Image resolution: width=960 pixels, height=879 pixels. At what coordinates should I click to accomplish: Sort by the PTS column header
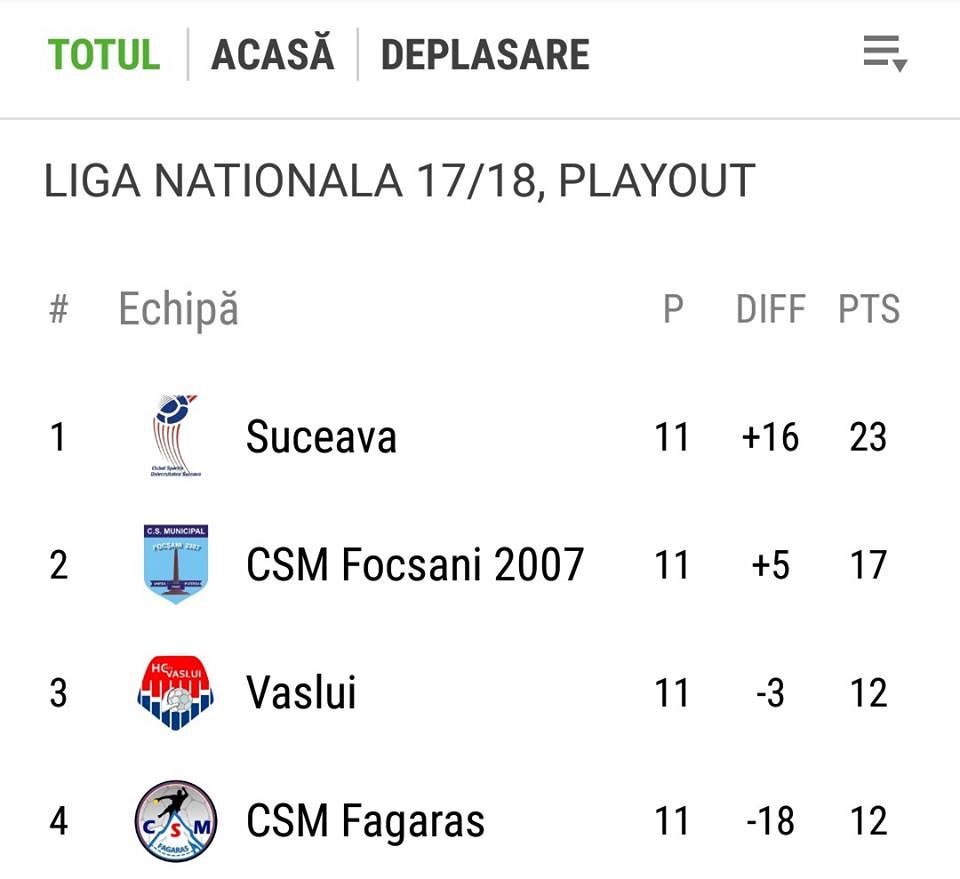(x=869, y=309)
